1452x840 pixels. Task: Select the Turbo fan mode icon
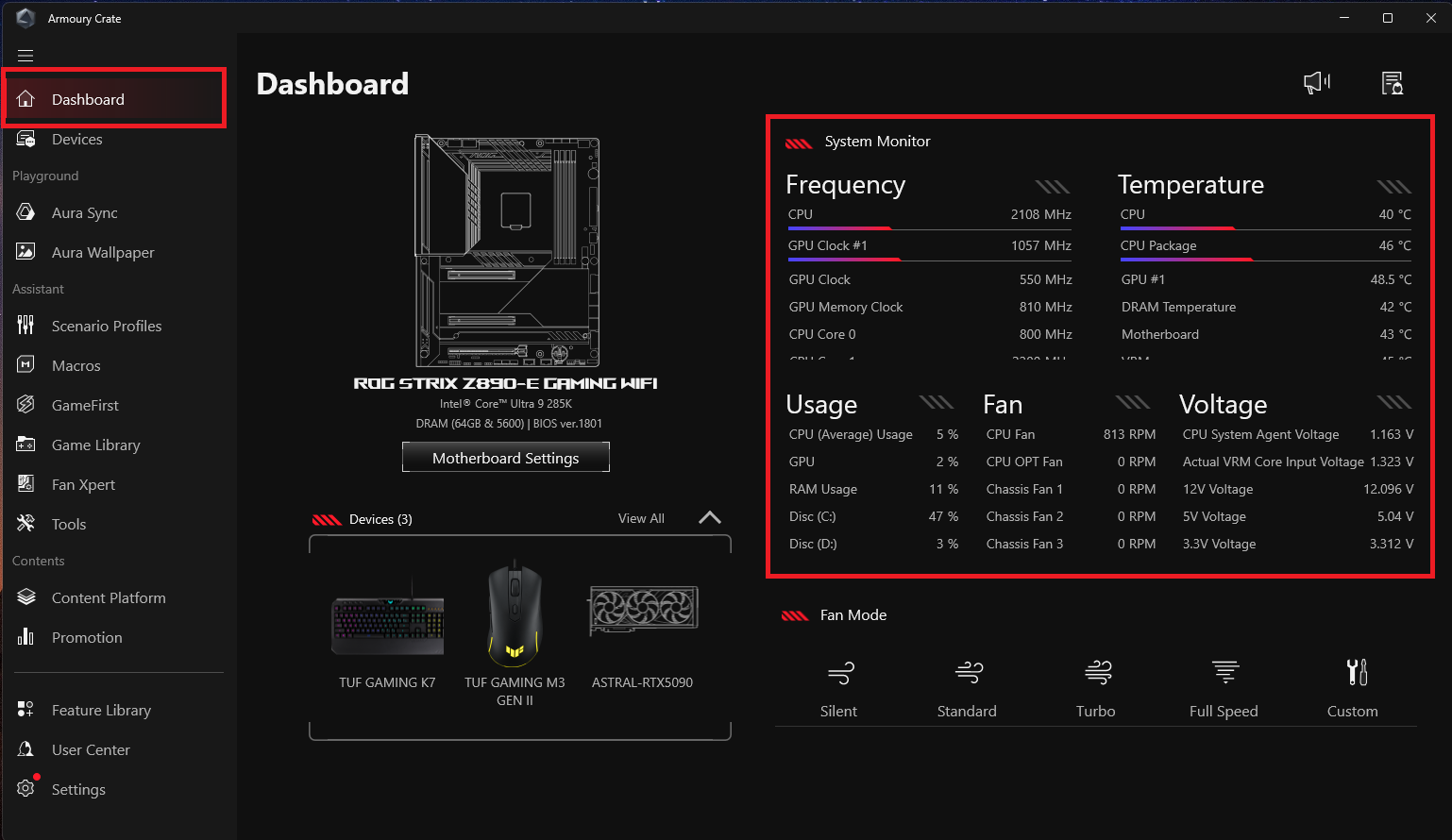tap(1098, 673)
